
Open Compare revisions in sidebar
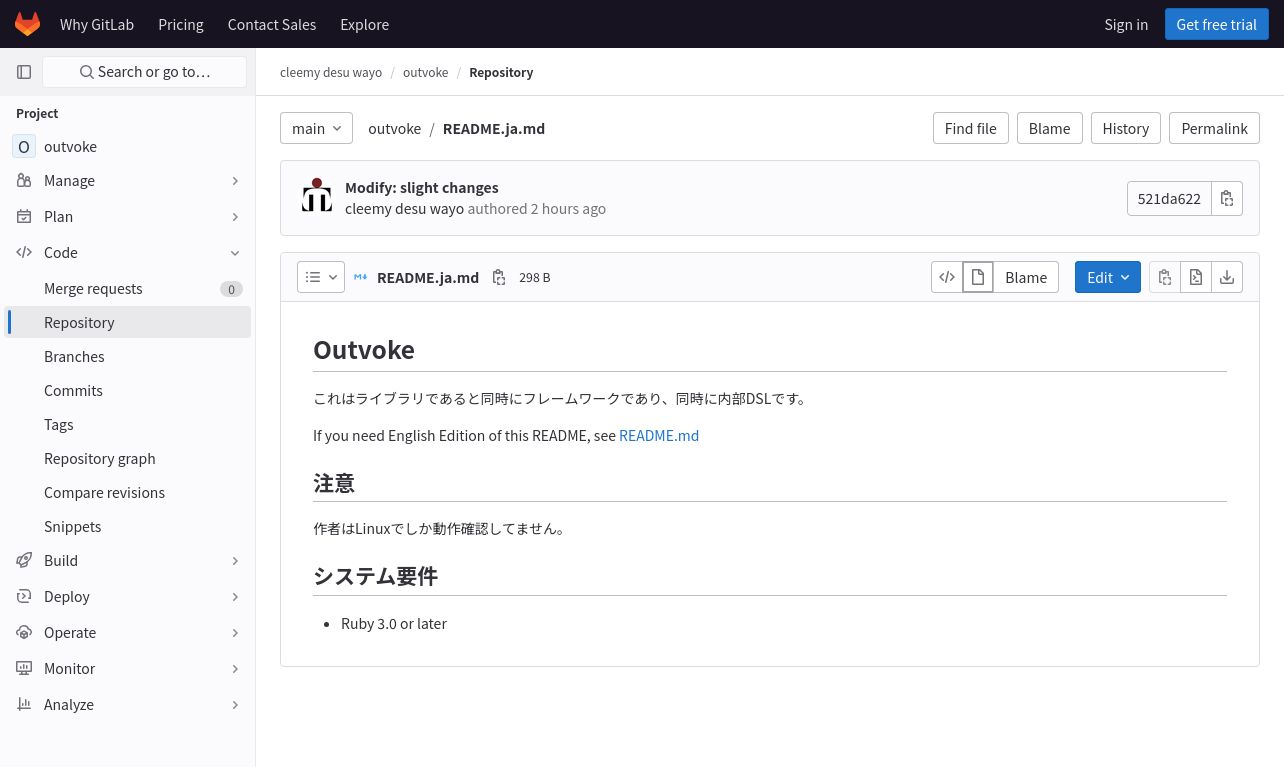click(x=127, y=492)
